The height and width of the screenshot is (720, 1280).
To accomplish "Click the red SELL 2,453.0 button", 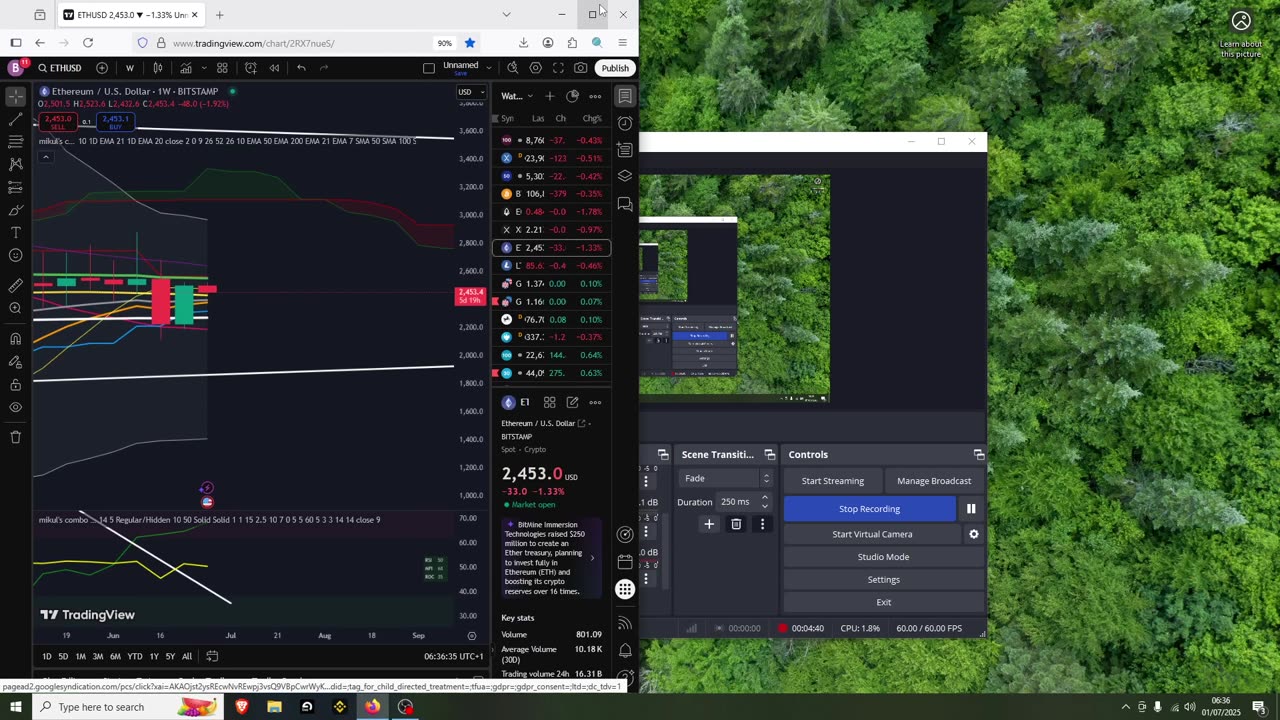I will pos(57,122).
